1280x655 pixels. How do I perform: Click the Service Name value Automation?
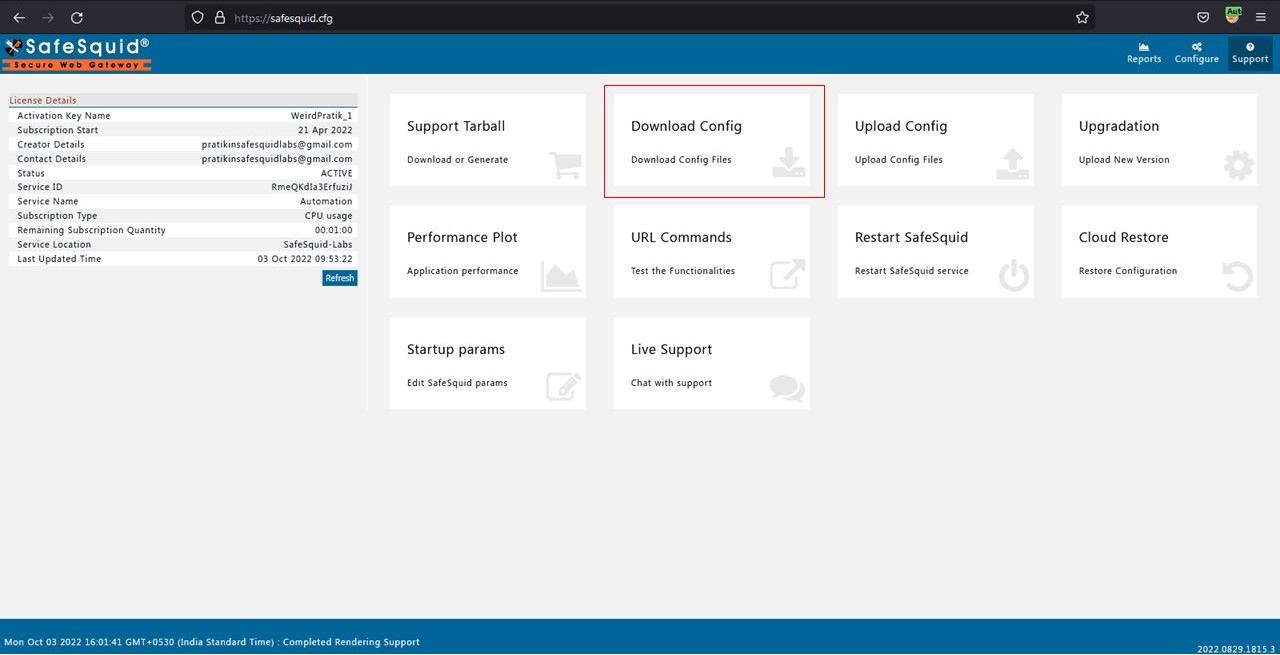326,202
